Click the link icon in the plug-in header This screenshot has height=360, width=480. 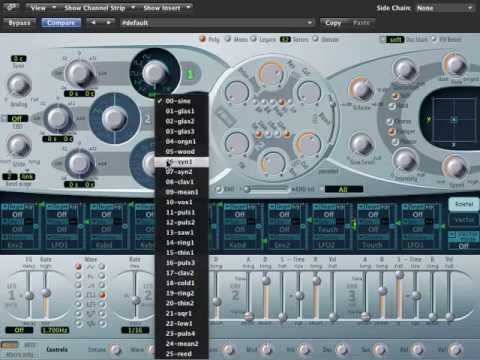pos(12,7)
